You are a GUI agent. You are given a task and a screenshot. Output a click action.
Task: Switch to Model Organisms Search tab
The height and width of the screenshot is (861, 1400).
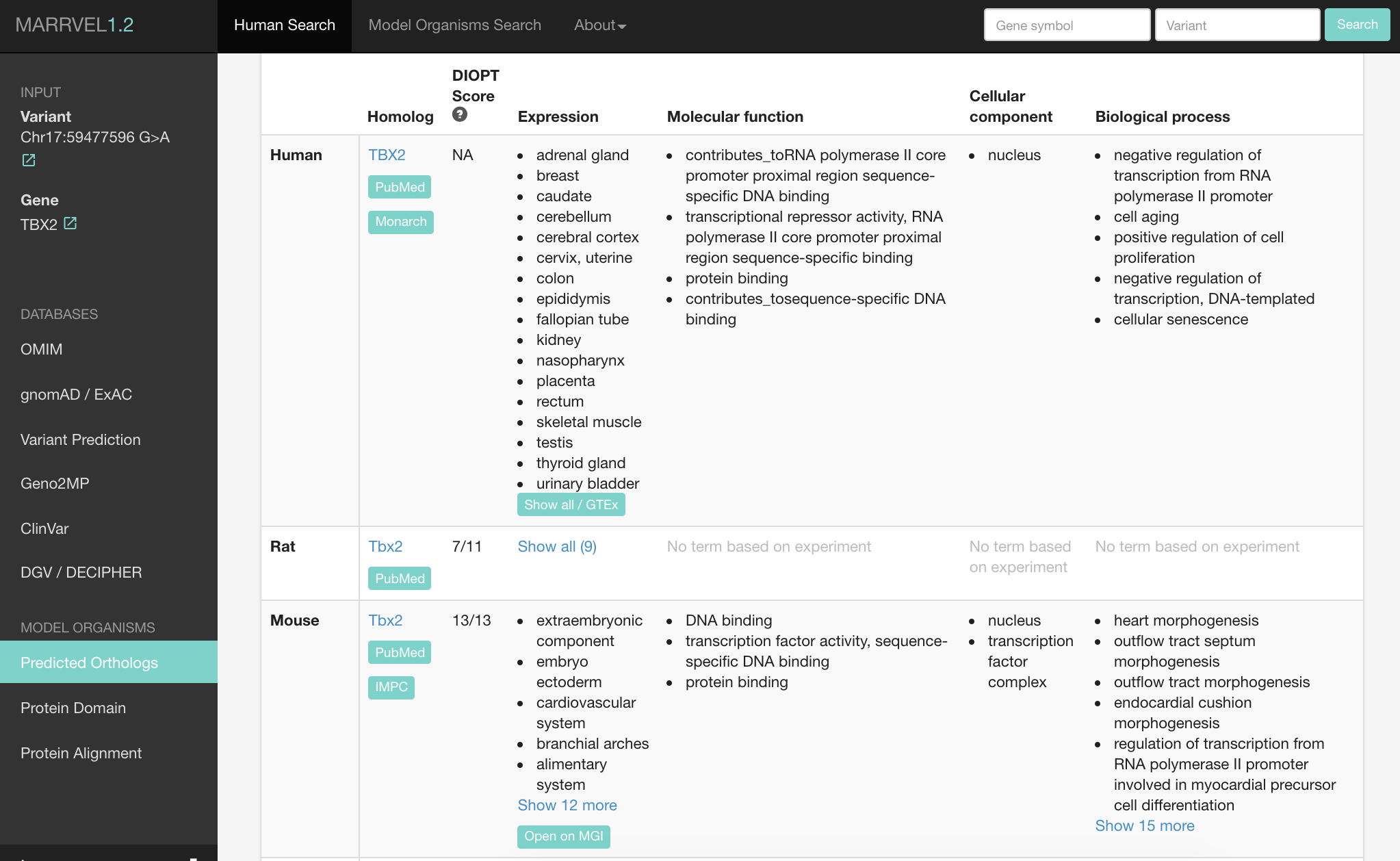pos(454,25)
